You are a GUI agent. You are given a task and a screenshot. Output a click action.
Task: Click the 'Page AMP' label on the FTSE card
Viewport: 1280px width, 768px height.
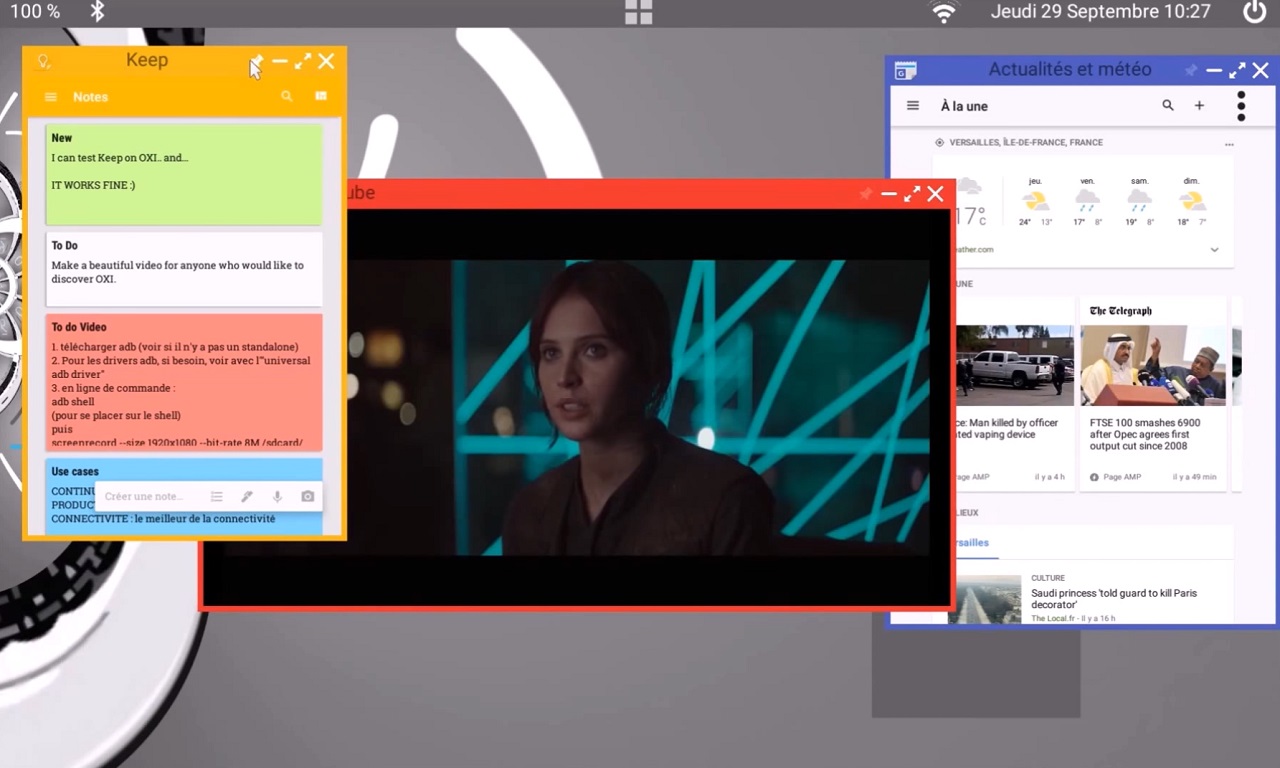tap(1122, 477)
